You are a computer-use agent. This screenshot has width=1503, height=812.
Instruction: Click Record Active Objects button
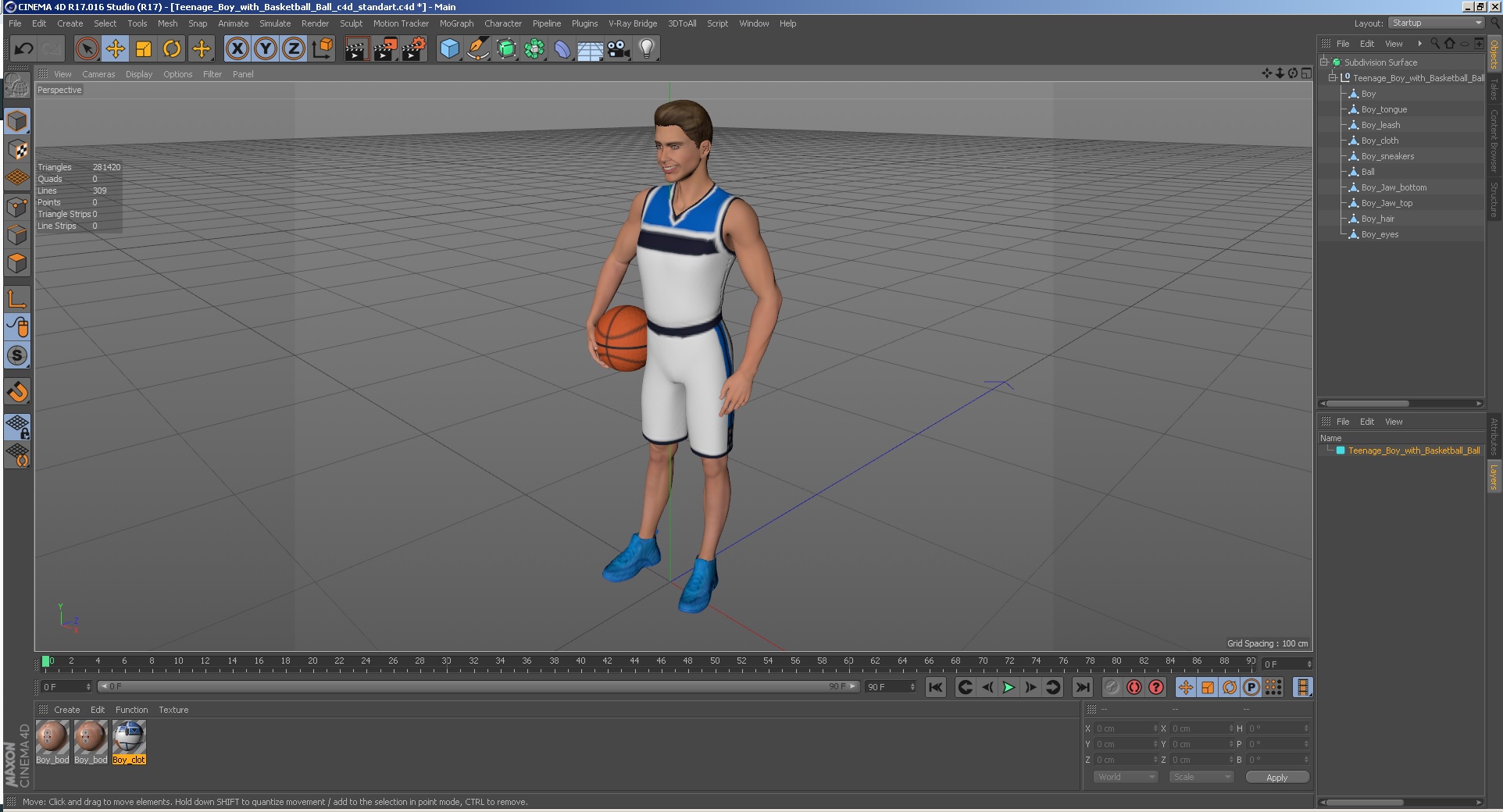(x=1112, y=687)
